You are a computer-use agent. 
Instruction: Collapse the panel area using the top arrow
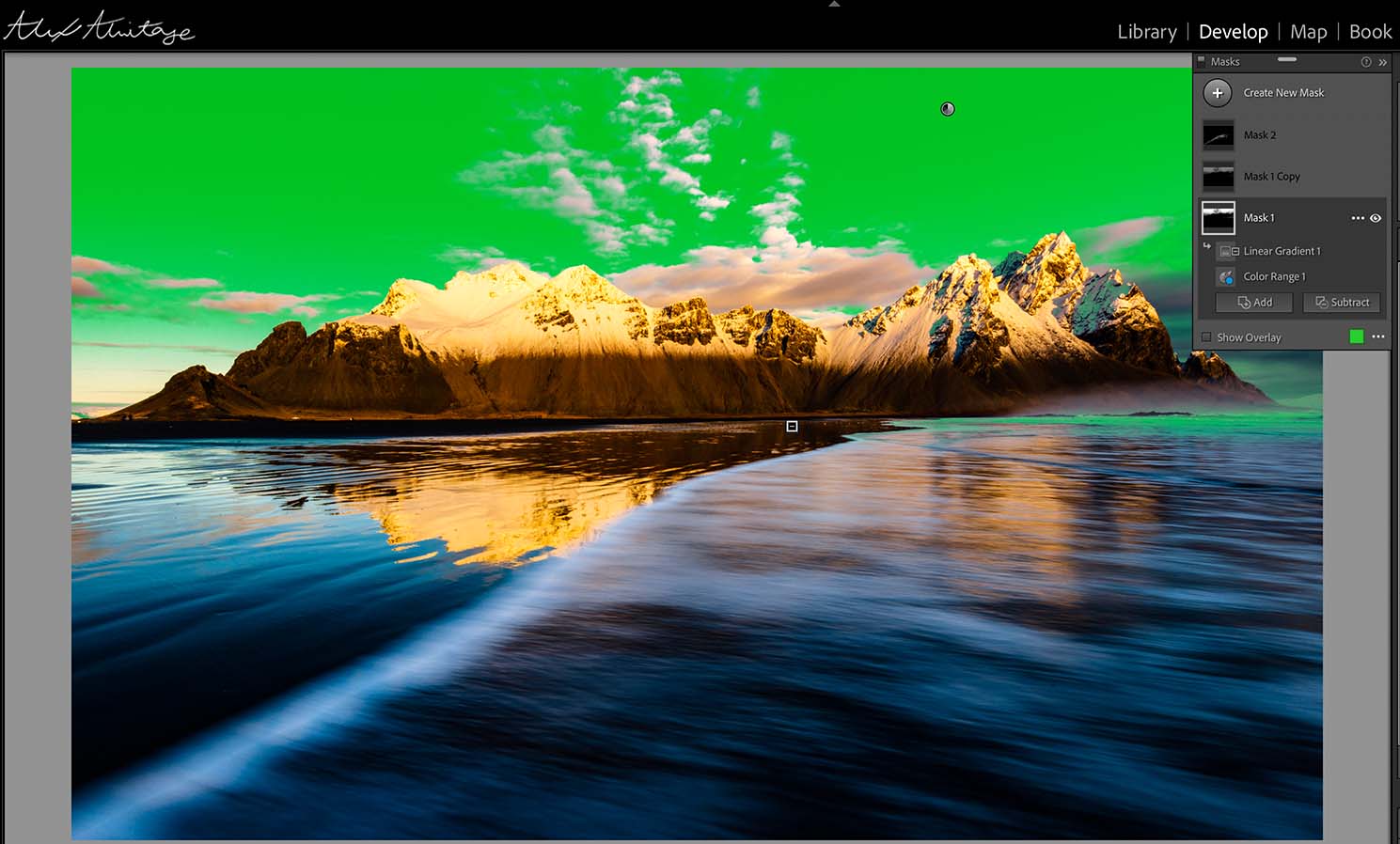coord(833,5)
